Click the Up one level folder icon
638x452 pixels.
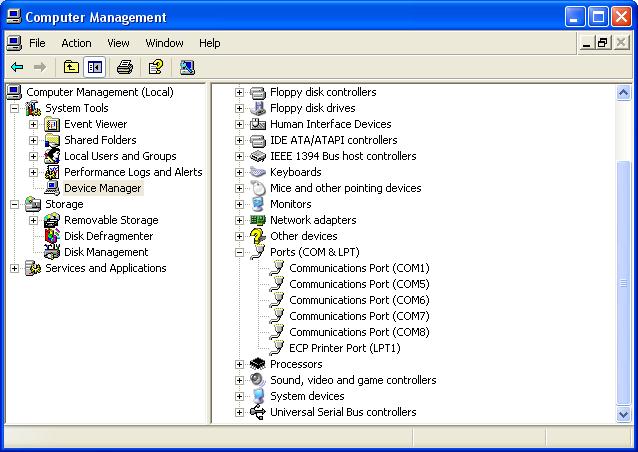[x=71, y=67]
